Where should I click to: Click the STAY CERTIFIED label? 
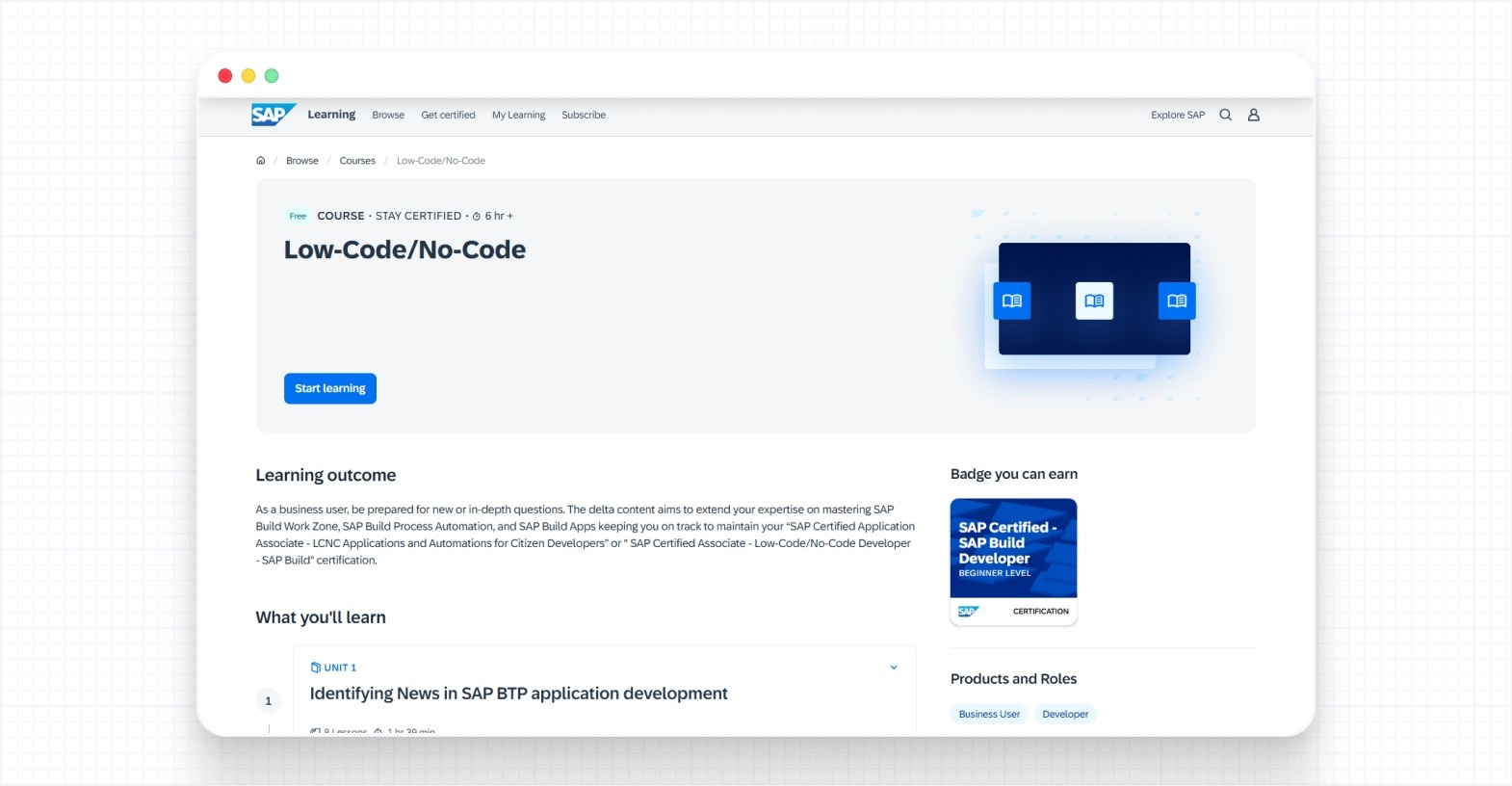tap(418, 216)
